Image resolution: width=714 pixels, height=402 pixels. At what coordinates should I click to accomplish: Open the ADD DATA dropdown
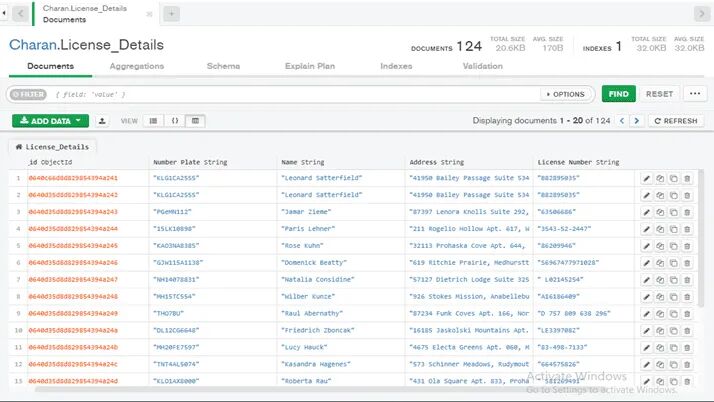click(51, 121)
